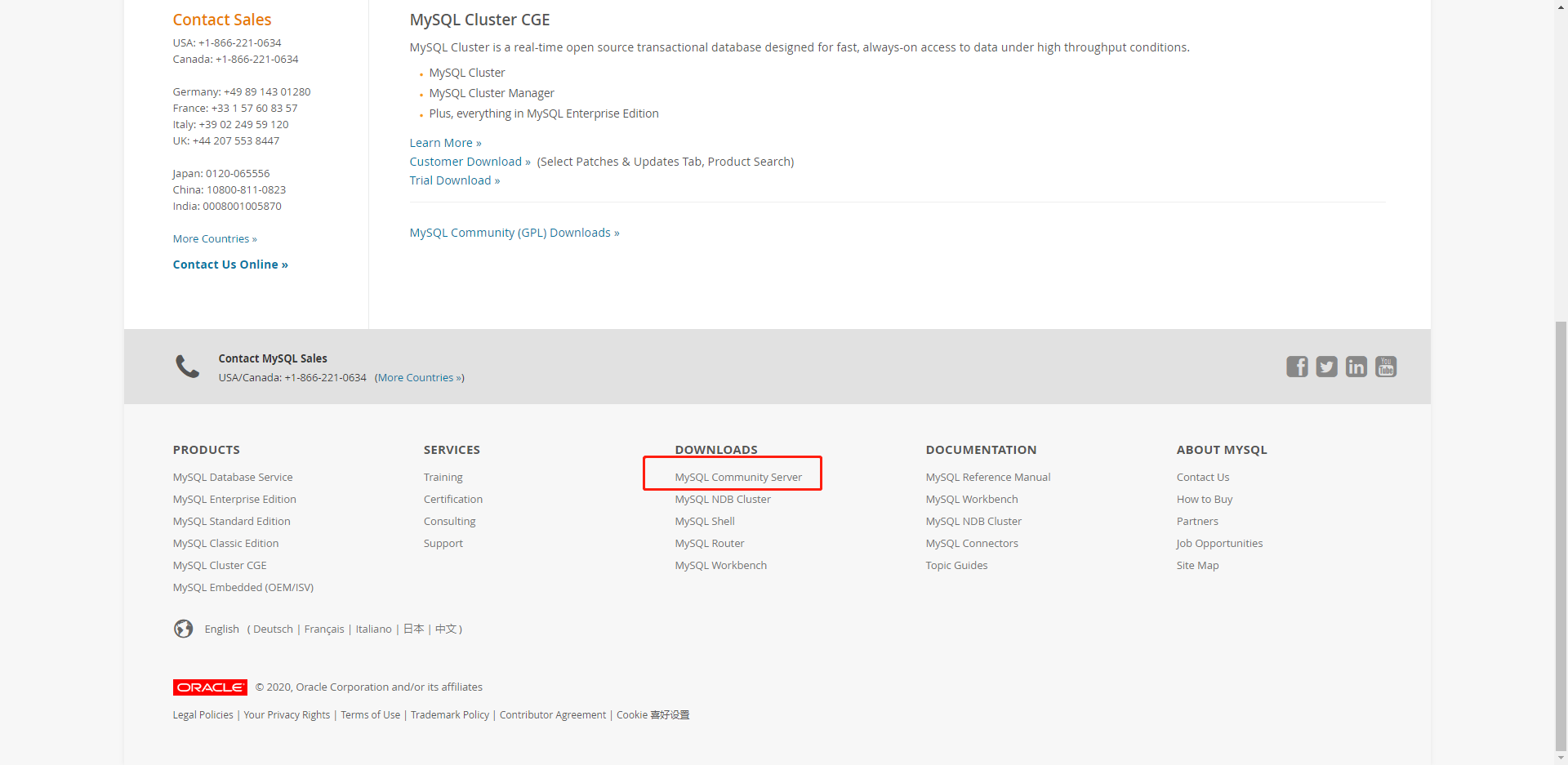
Task: Switch site language to 日本
Action: [x=414, y=629]
